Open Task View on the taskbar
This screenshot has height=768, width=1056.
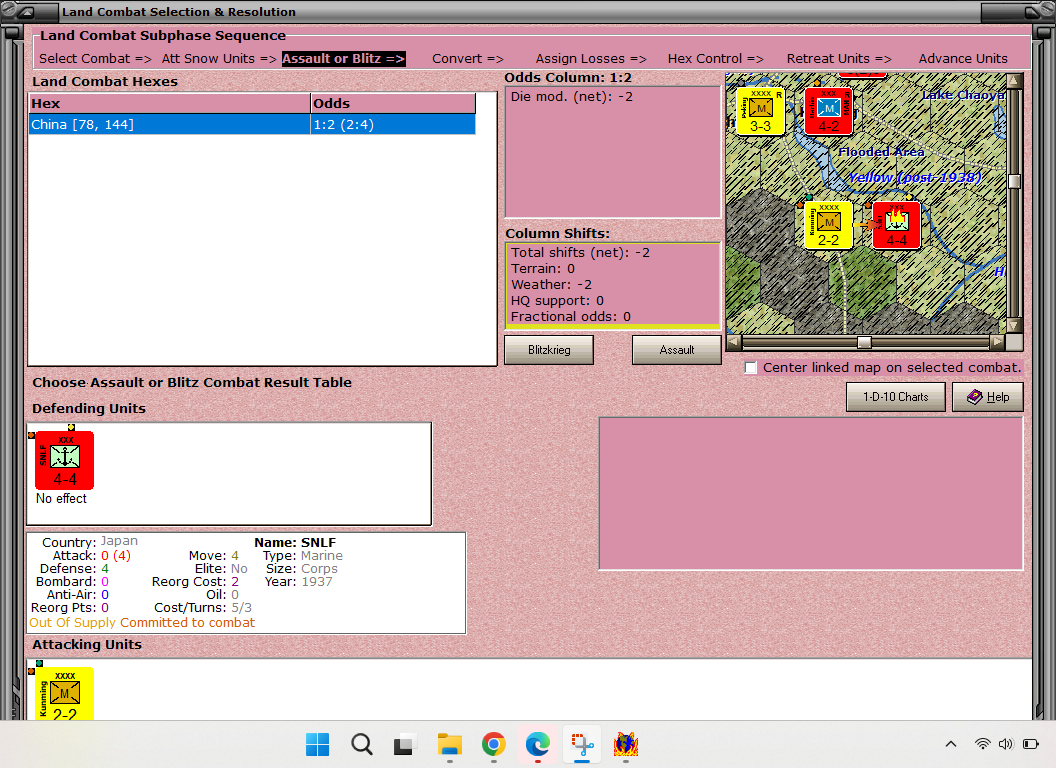tap(405, 744)
